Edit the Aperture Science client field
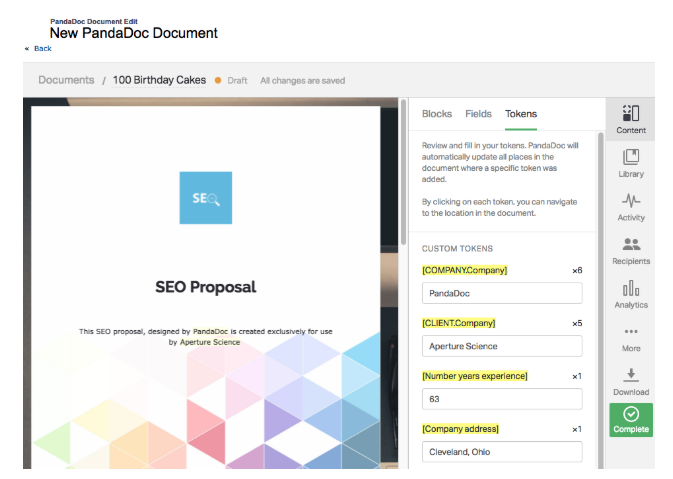673x479 pixels. [x=502, y=346]
